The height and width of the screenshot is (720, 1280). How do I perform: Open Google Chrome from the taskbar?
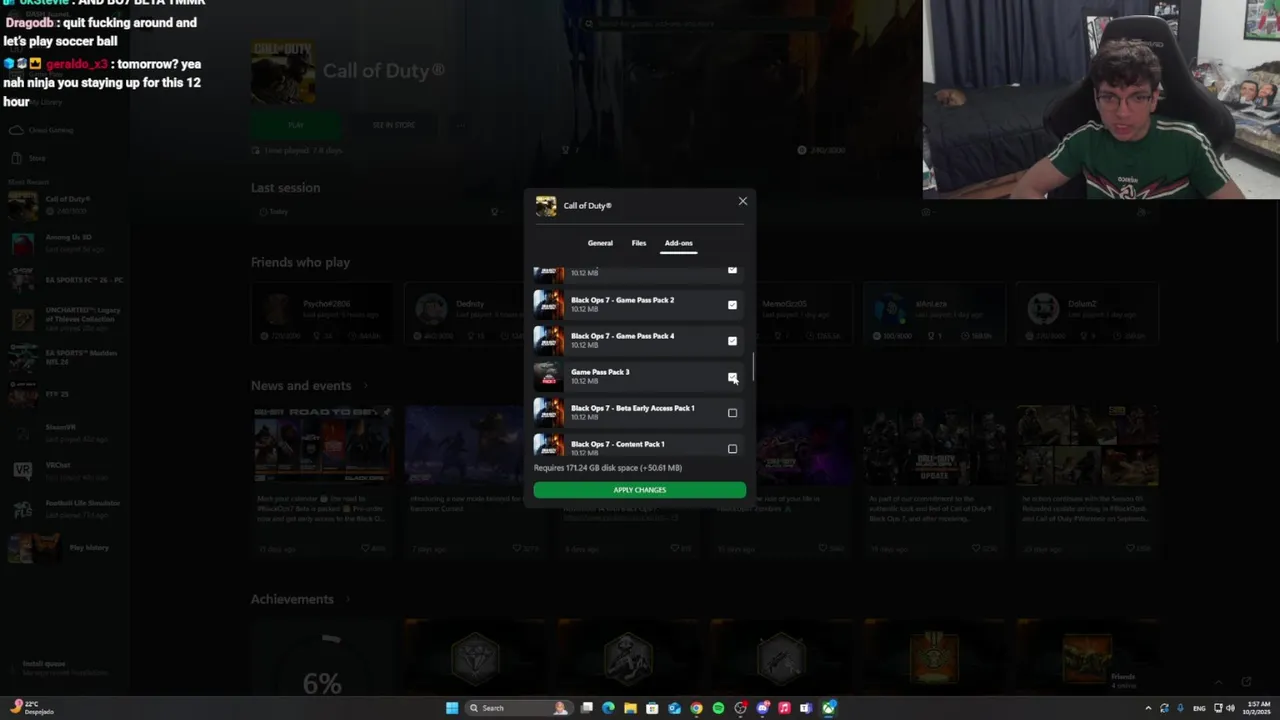point(696,708)
